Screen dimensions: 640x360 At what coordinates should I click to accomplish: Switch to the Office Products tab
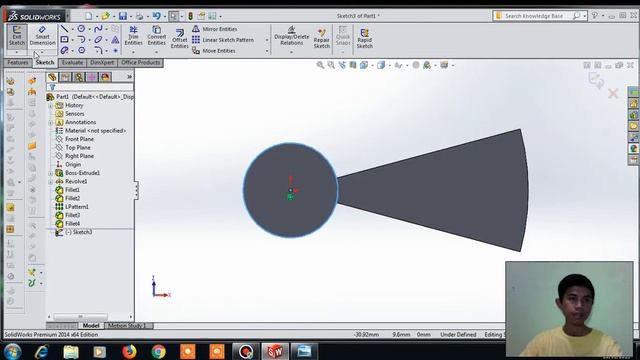[140, 62]
